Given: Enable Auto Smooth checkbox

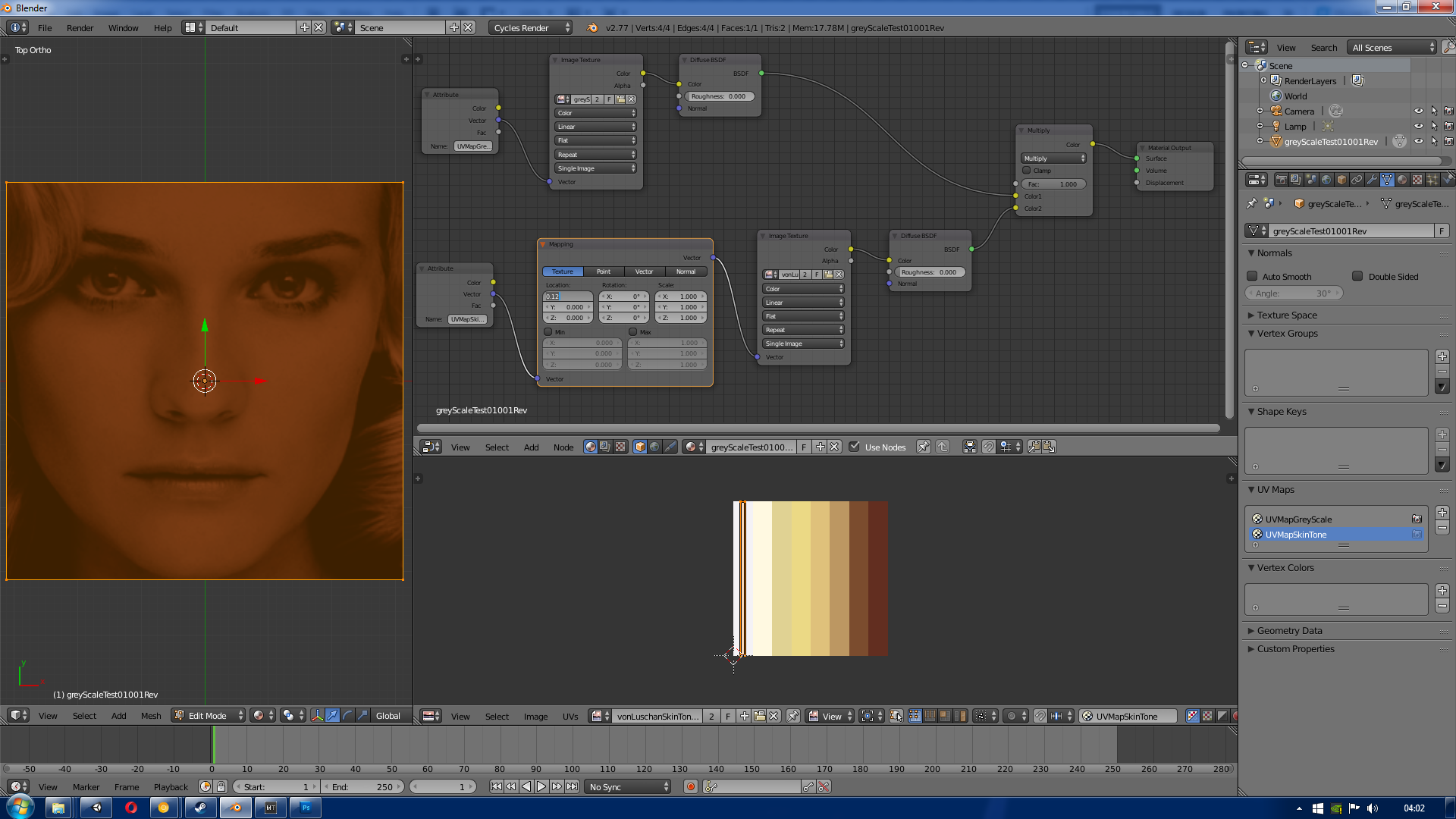Looking at the screenshot, I should [1252, 276].
